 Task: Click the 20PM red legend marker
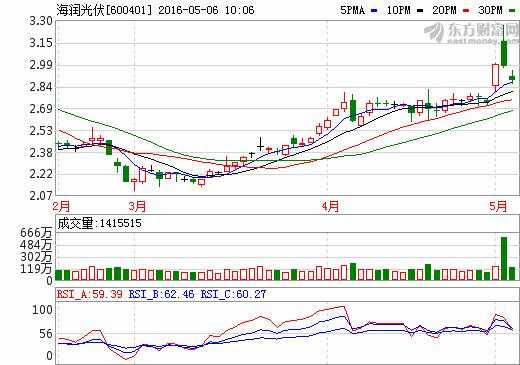466,11
